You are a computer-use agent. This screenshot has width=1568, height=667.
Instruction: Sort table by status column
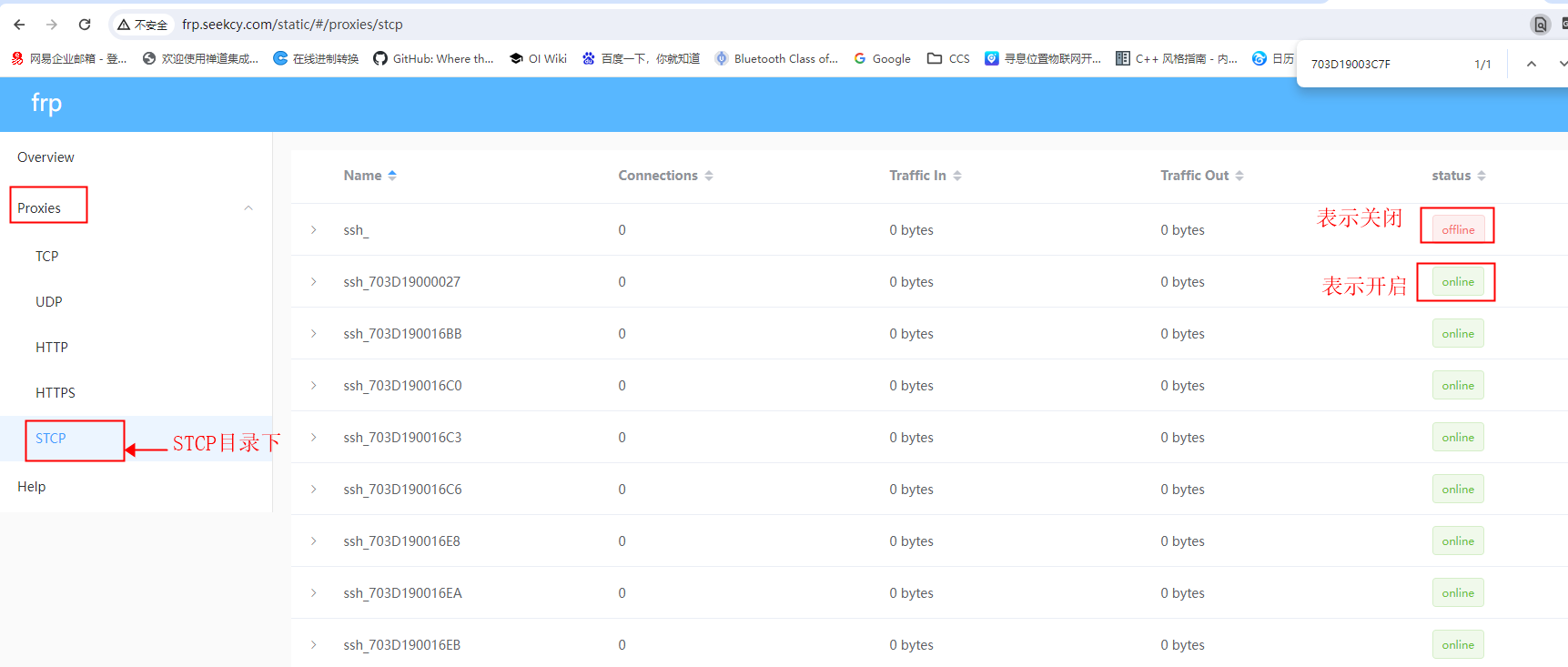click(x=1482, y=176)
